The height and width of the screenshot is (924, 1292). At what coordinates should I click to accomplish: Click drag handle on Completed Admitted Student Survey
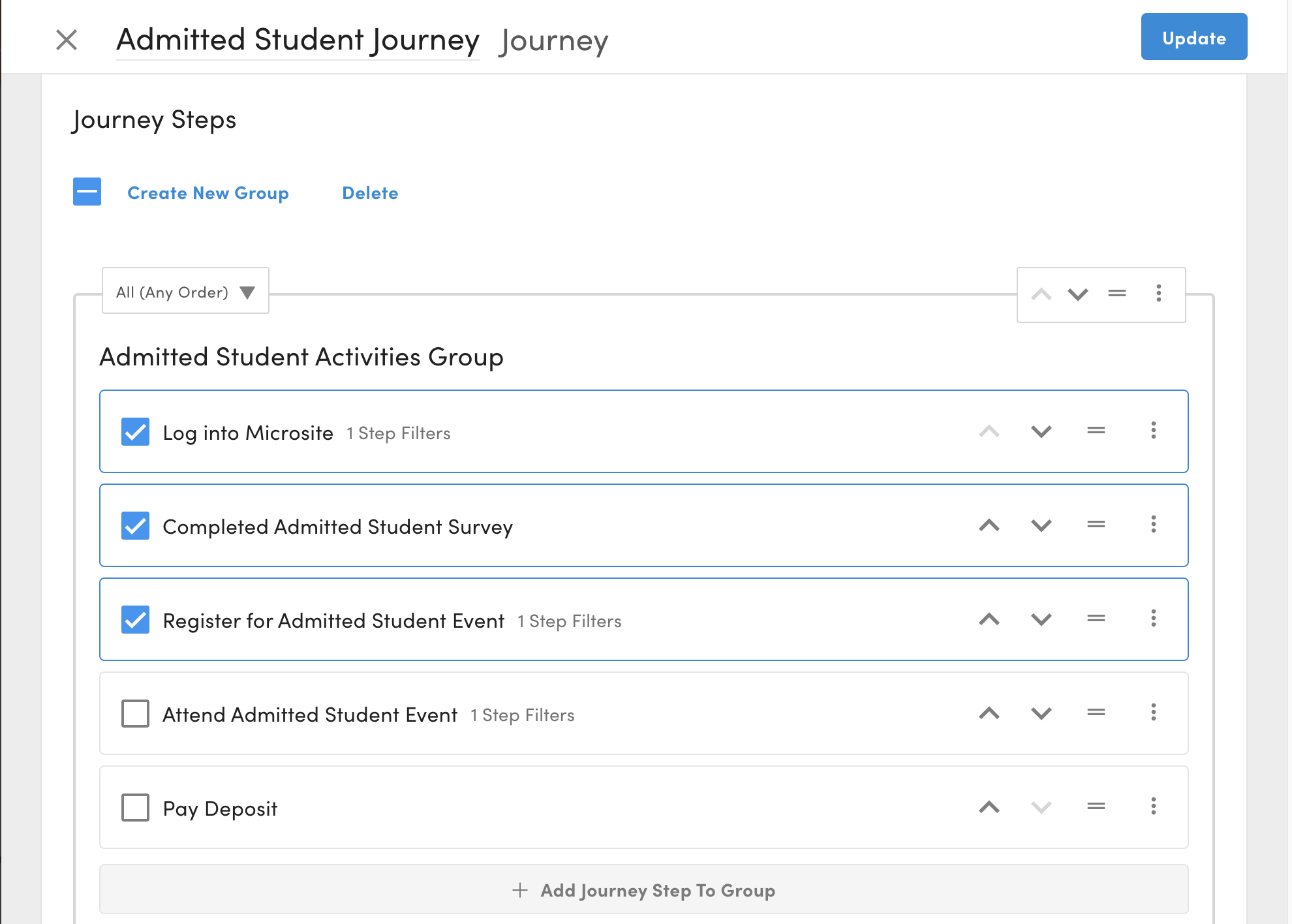pos(1096,525)
